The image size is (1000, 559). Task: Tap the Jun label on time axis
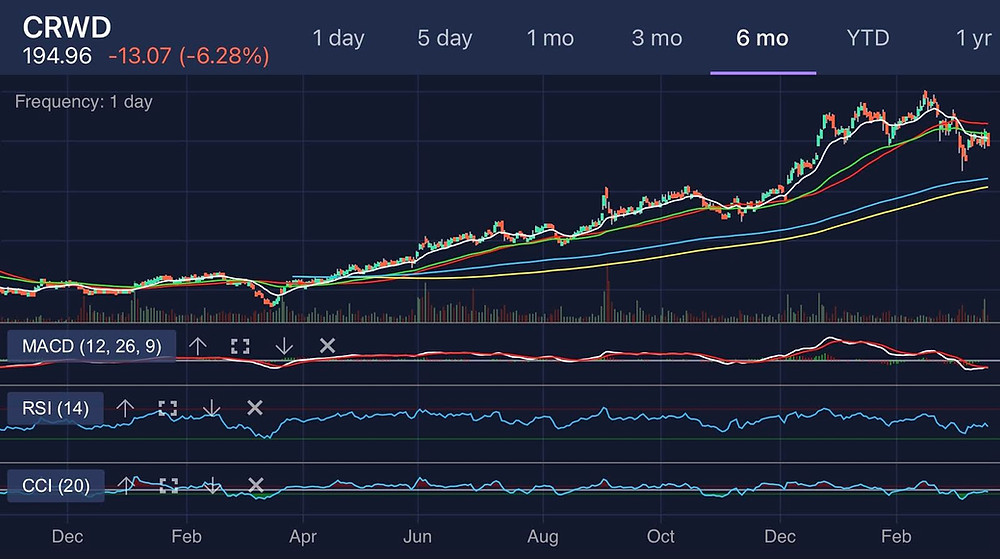click(417, 537)
